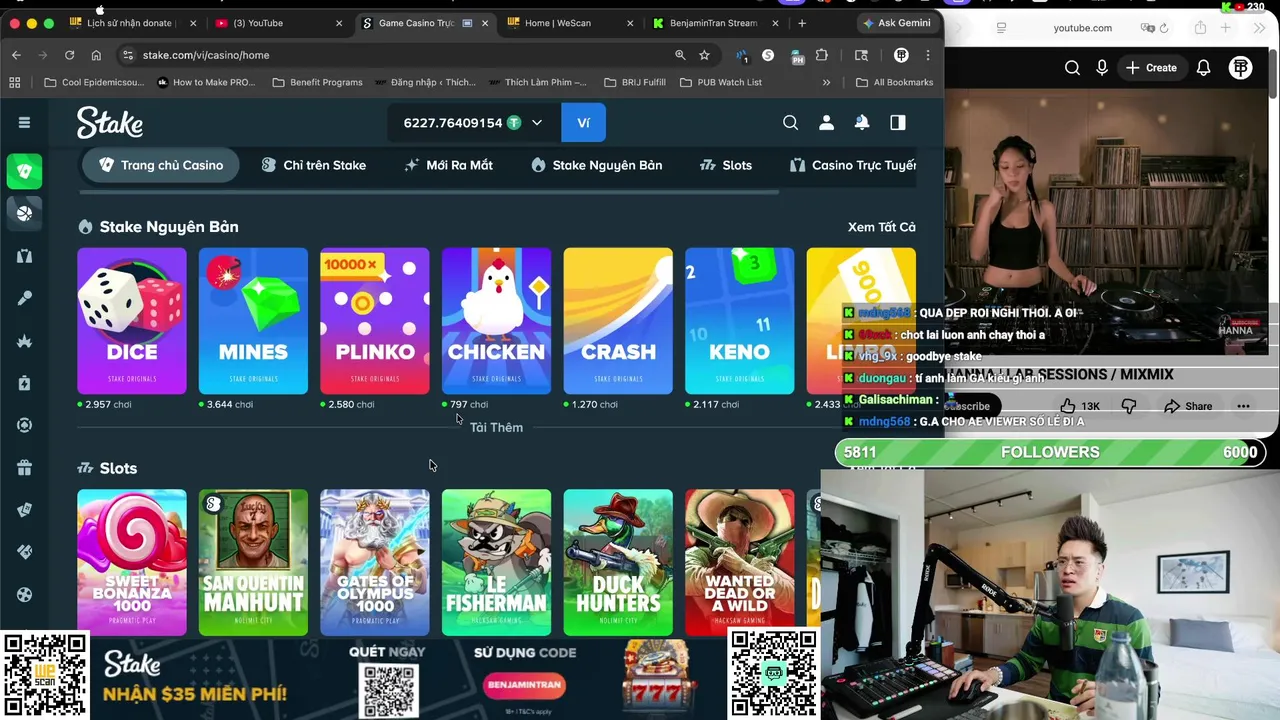Open Plinko game thumbnail
Viewport: 1280px width, 720px height.
point(375,321)
